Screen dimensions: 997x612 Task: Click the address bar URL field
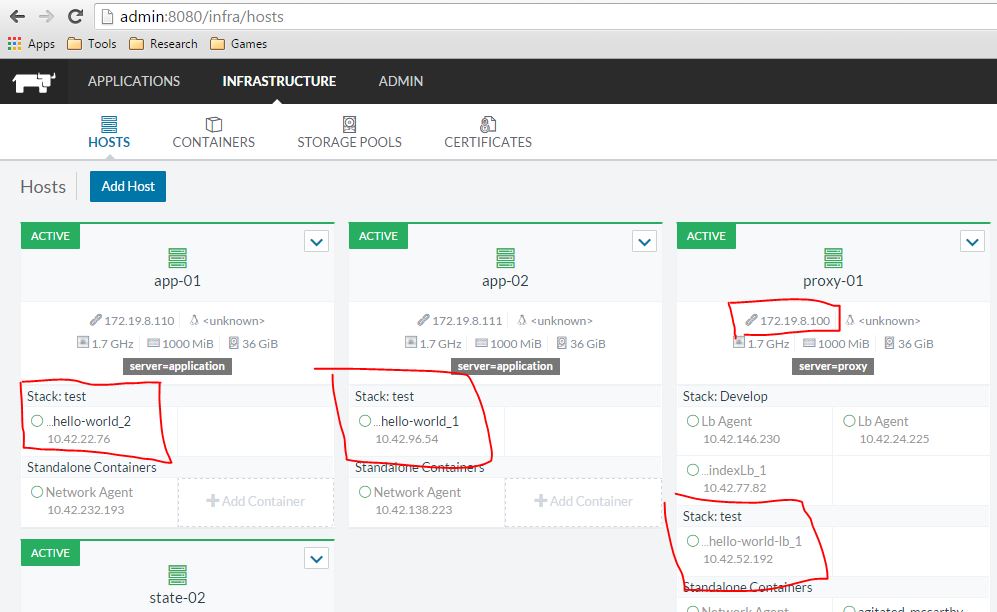point(547,17)
